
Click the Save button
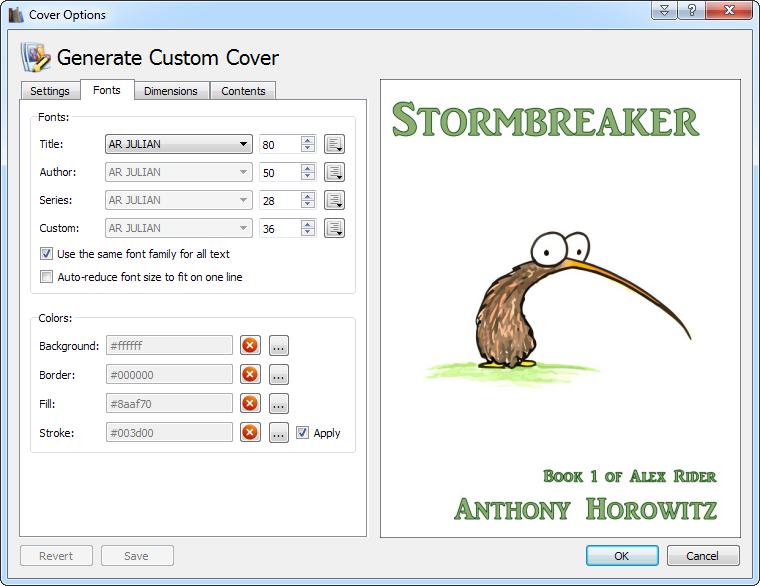[x=137, y=555]
